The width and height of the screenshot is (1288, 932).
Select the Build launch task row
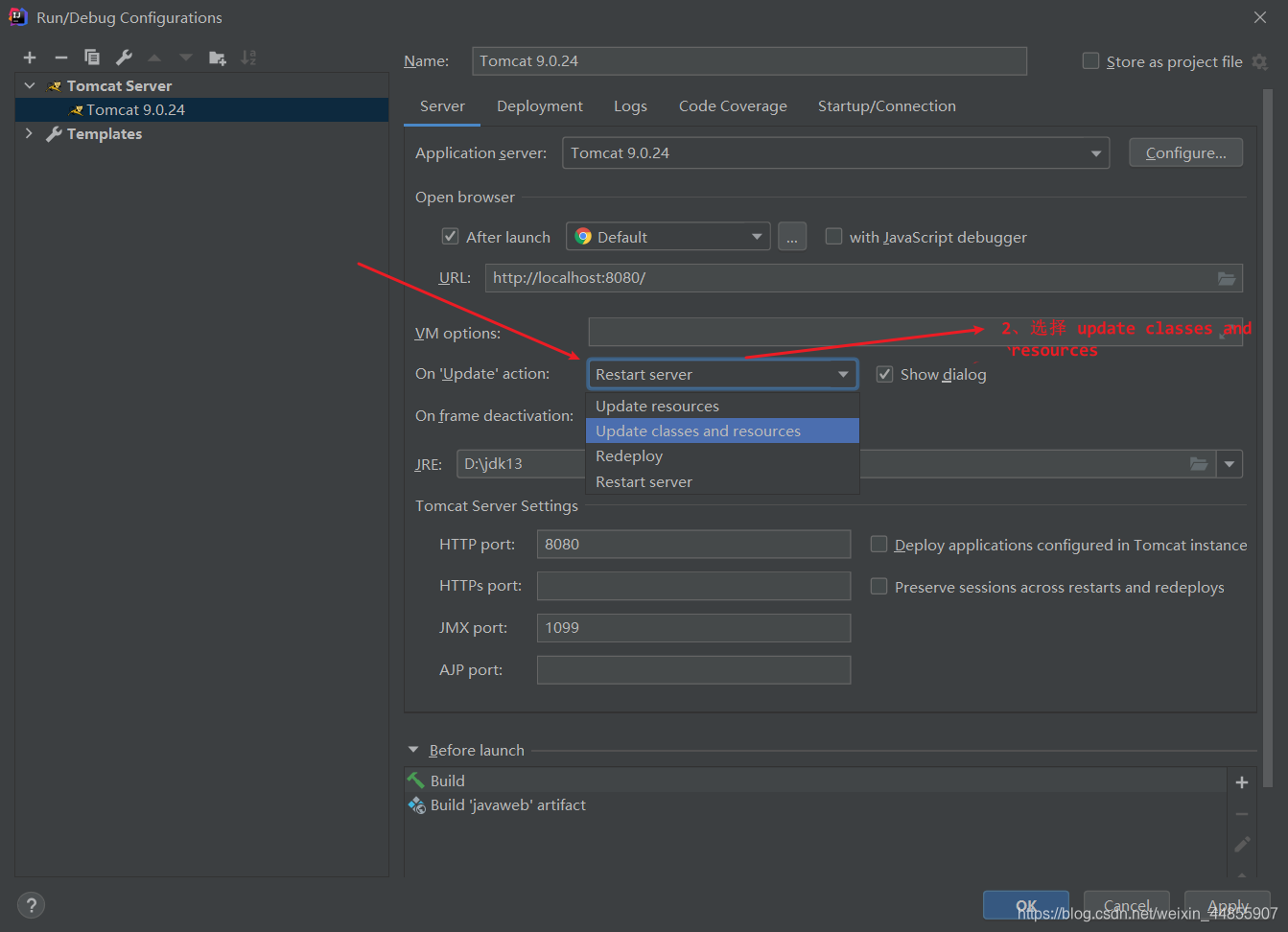[815, 781]
